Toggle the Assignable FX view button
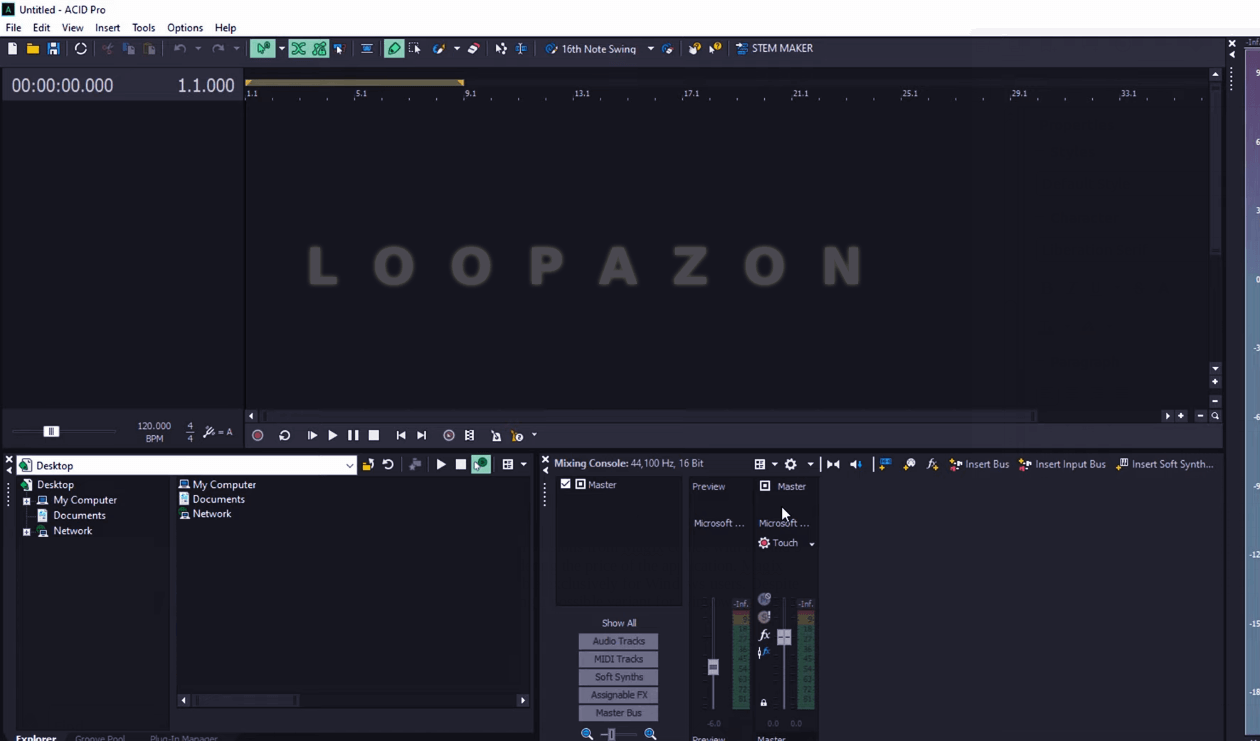This screenshot has width=1260, height=741. pos(618,695)
